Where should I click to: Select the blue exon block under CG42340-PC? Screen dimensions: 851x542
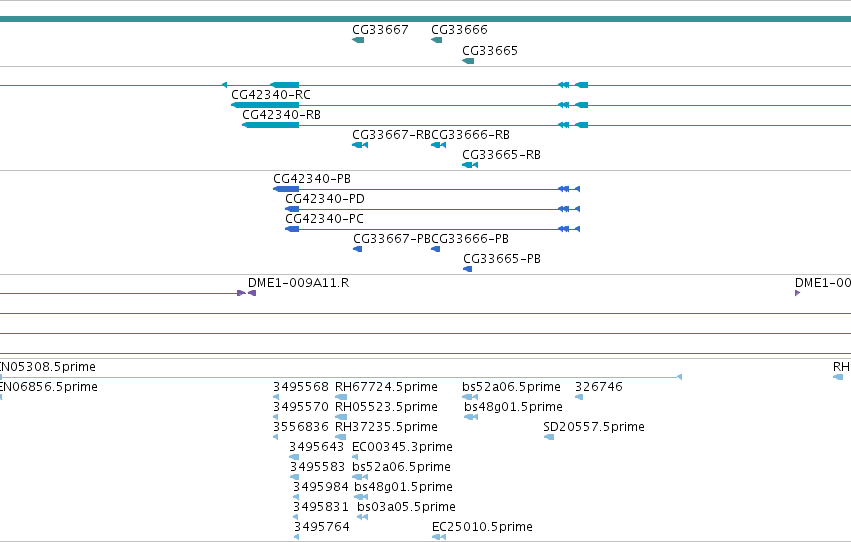point(292,229)
